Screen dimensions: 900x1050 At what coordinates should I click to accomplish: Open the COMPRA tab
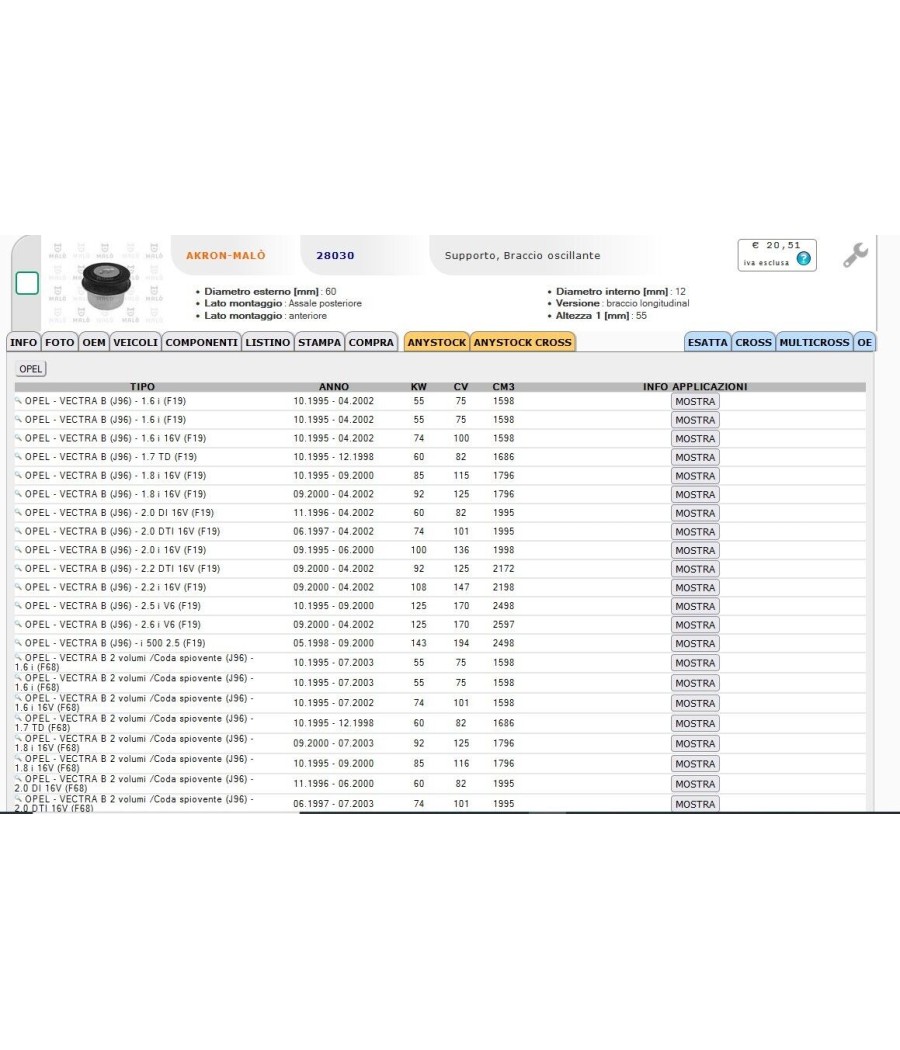(x=371, y=342)
